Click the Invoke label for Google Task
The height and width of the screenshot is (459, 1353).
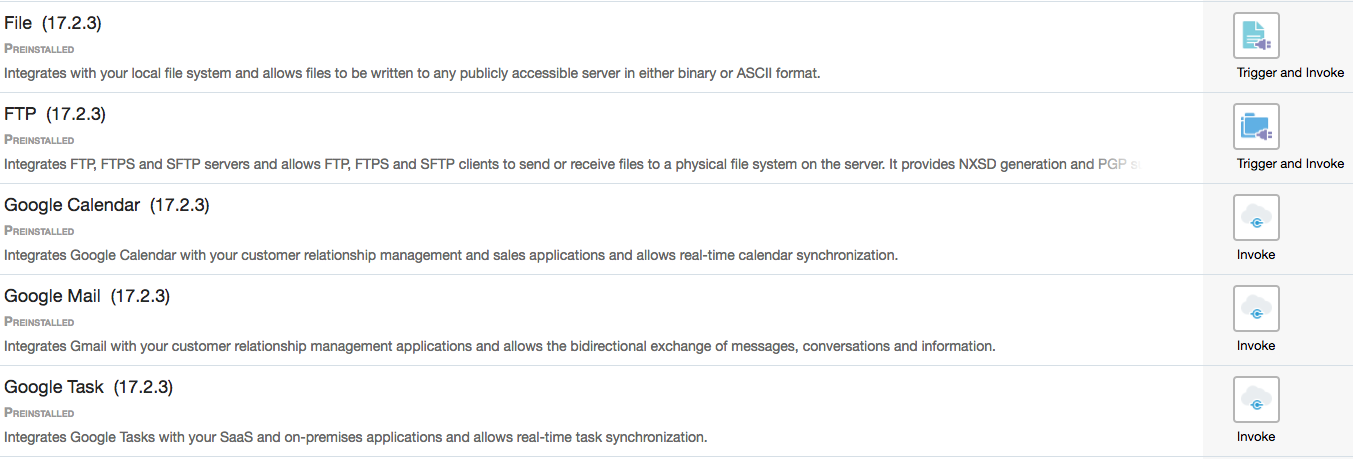(1256, 437)
